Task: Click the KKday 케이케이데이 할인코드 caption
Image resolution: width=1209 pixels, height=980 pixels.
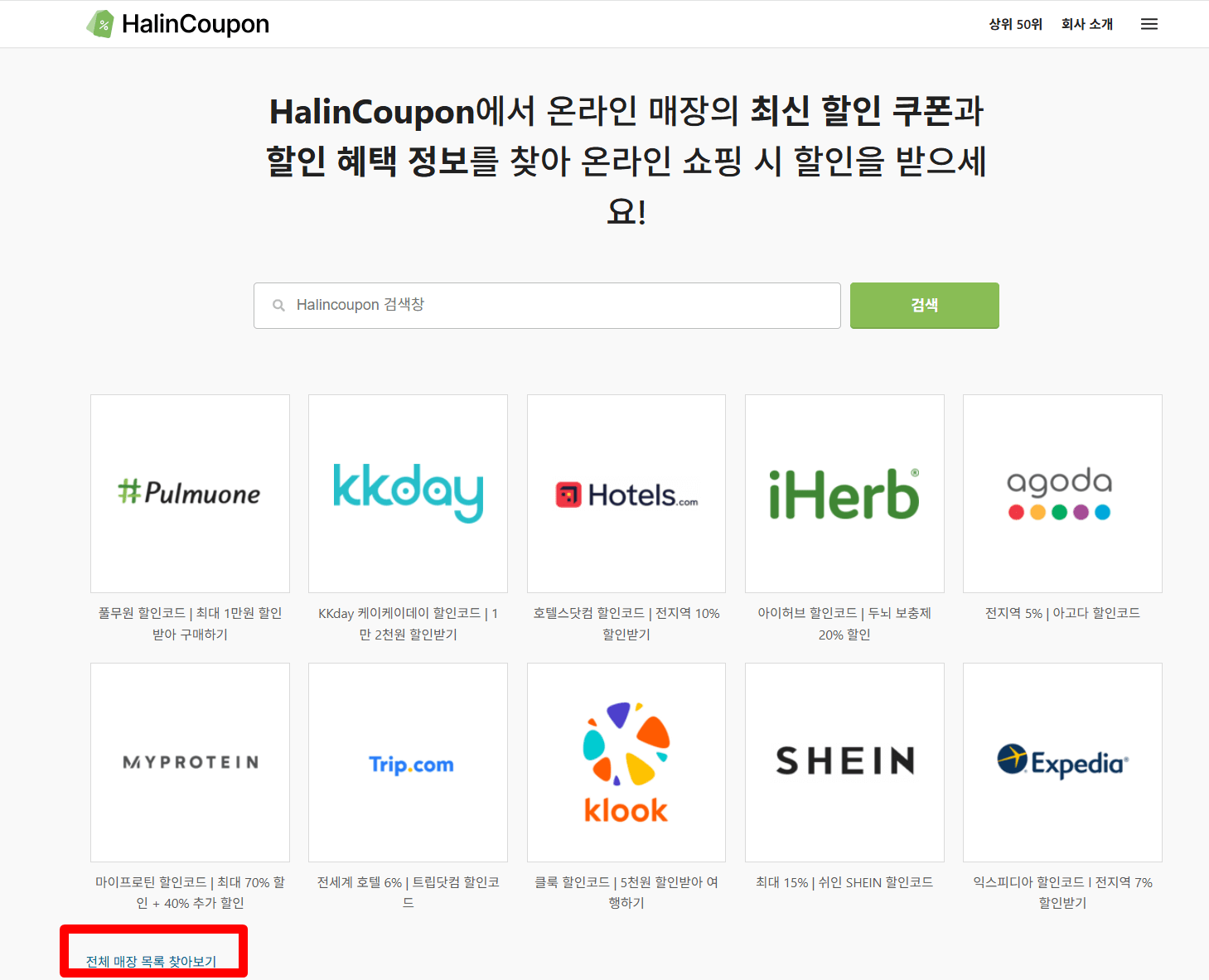Action: coord(408,624)
